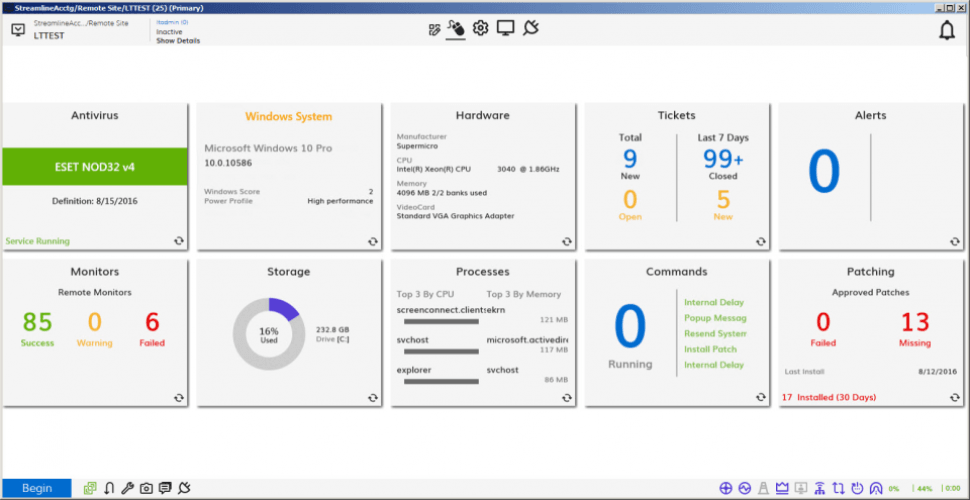The image size is (970, 500).
Task: Open the wrench tools icon
Action: click(x=127, y=488)
